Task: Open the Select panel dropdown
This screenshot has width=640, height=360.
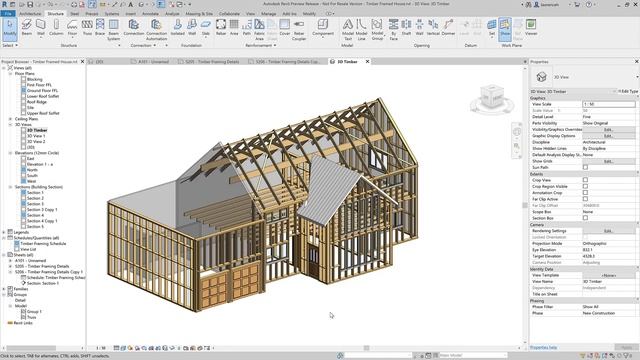Action: [10, 45]
